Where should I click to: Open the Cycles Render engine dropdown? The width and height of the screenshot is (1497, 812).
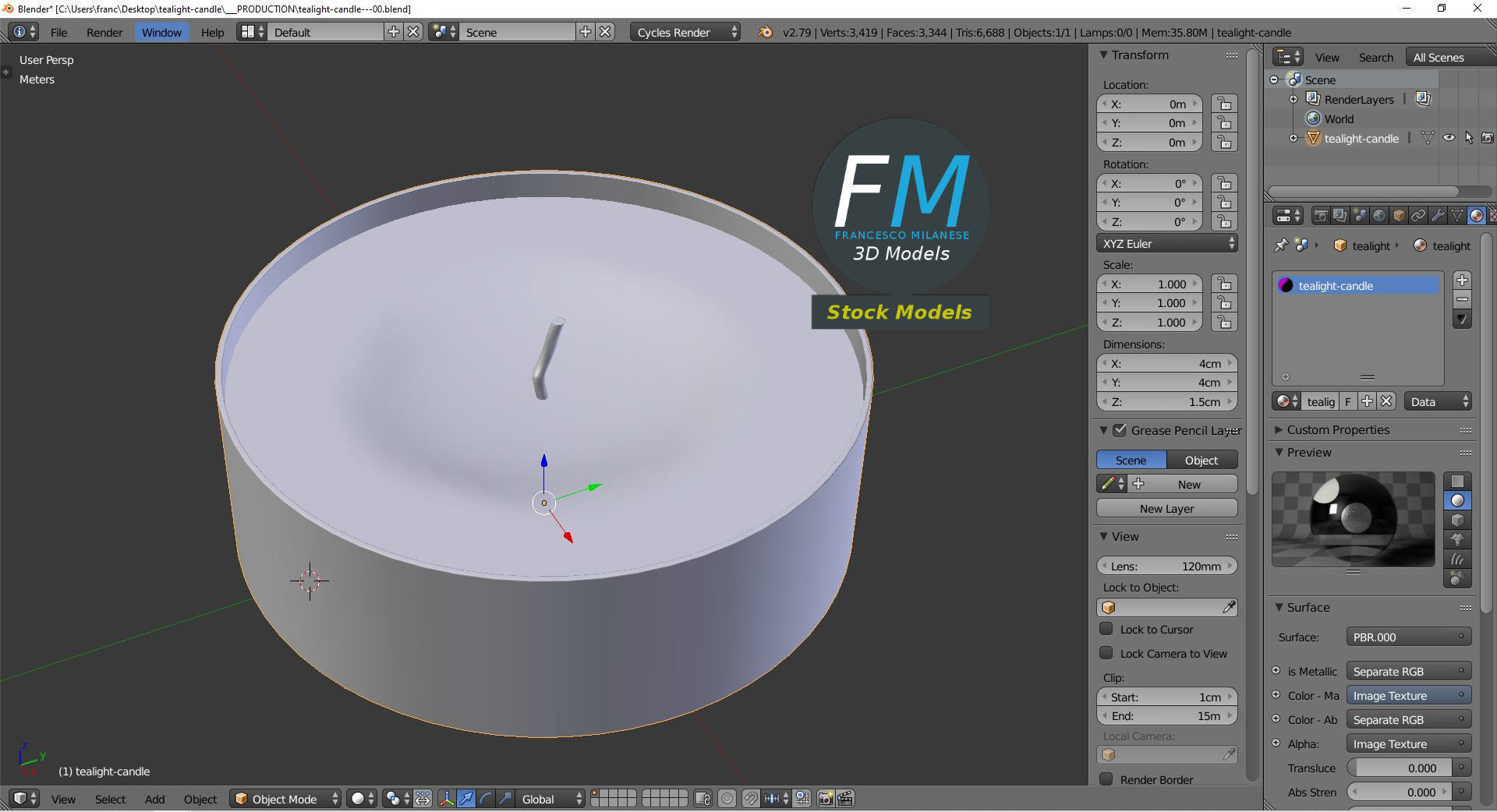click(685, 32)
